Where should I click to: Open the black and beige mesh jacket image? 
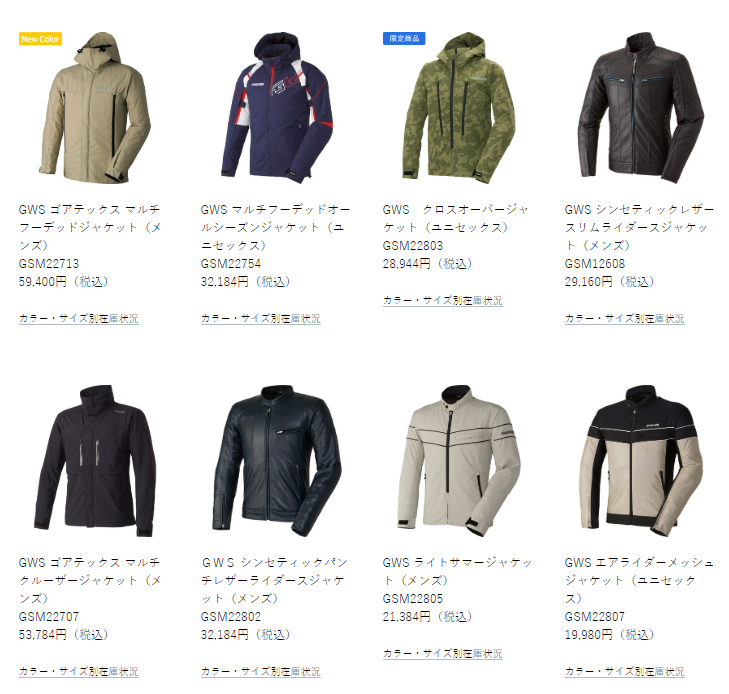(x=641, y=461)
